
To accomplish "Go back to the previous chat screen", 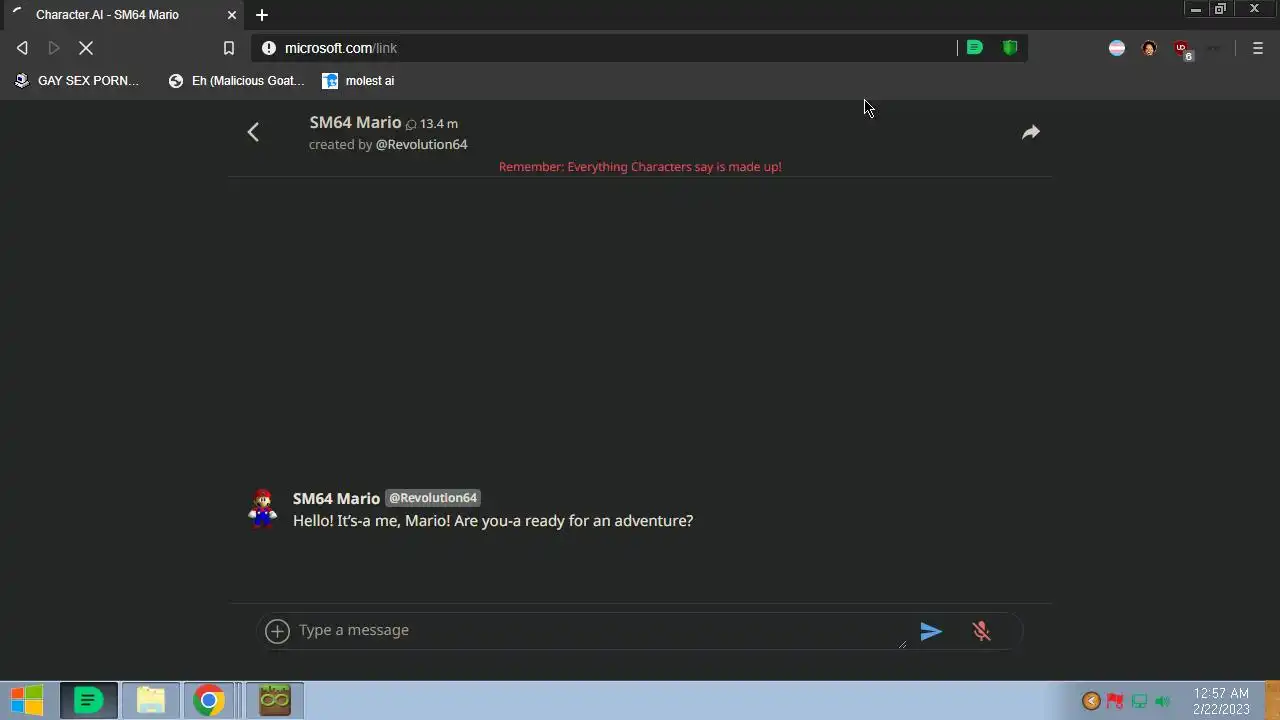I will [253, 132].
